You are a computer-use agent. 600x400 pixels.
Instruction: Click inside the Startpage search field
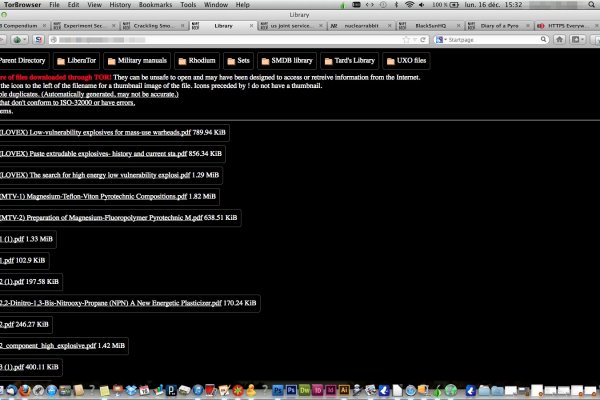coord(490,40)
